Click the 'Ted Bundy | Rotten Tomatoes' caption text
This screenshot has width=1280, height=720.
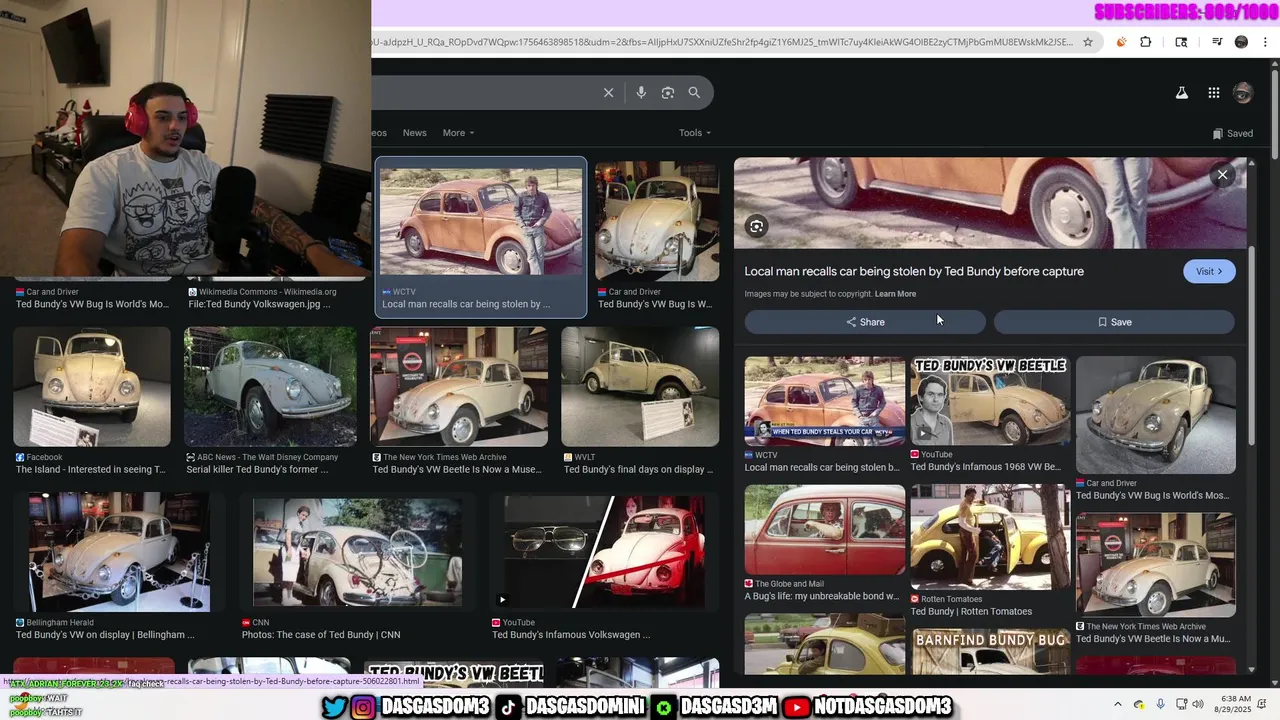pyautogui.click(x=971, y=612)
